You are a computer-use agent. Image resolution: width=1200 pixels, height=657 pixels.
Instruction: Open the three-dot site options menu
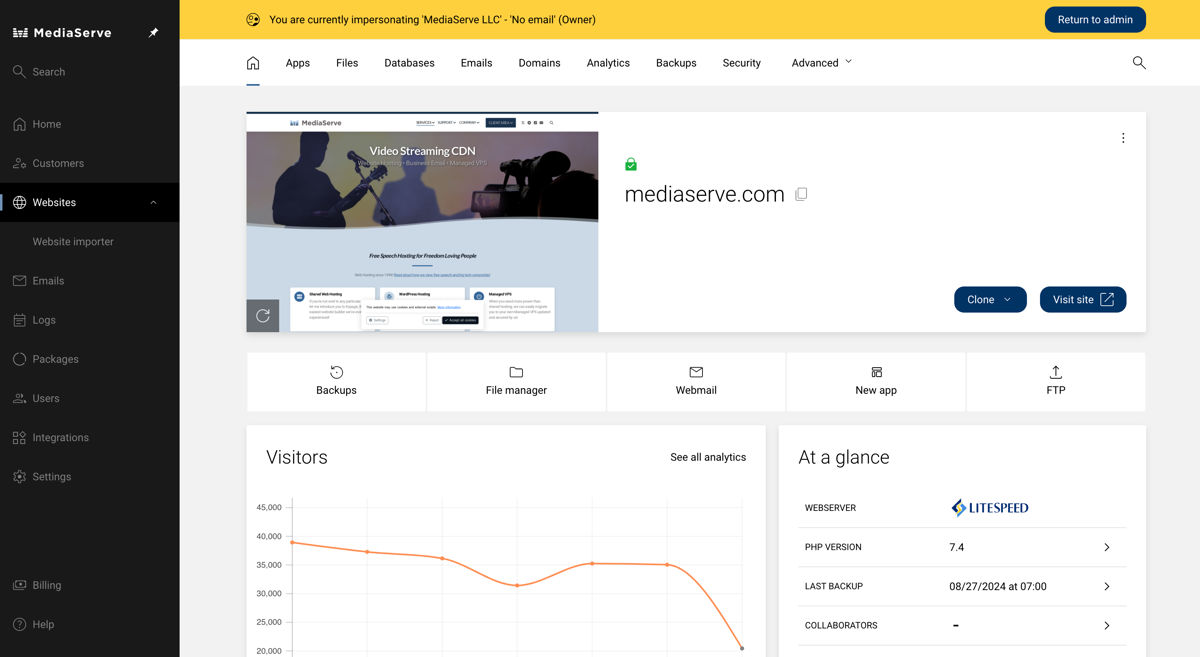tap(1123, 138)
